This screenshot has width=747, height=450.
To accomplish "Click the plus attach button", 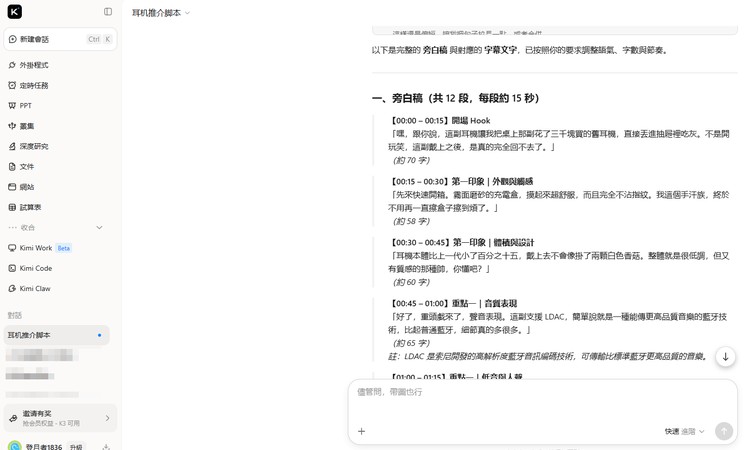I will click(x=362, y=431).
